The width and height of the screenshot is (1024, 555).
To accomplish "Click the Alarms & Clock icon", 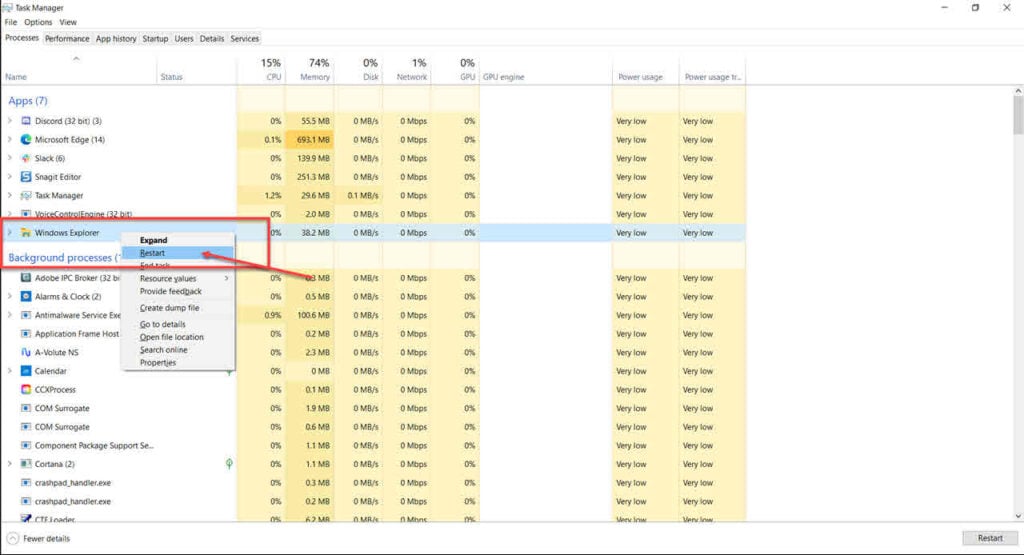I will tap(26, 296).
